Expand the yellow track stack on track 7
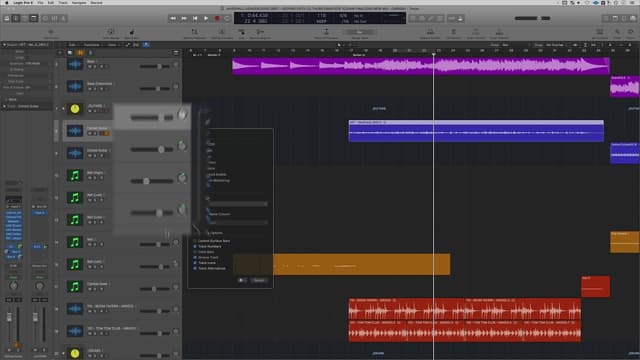The image size is (640, 360). click(63, 109)
